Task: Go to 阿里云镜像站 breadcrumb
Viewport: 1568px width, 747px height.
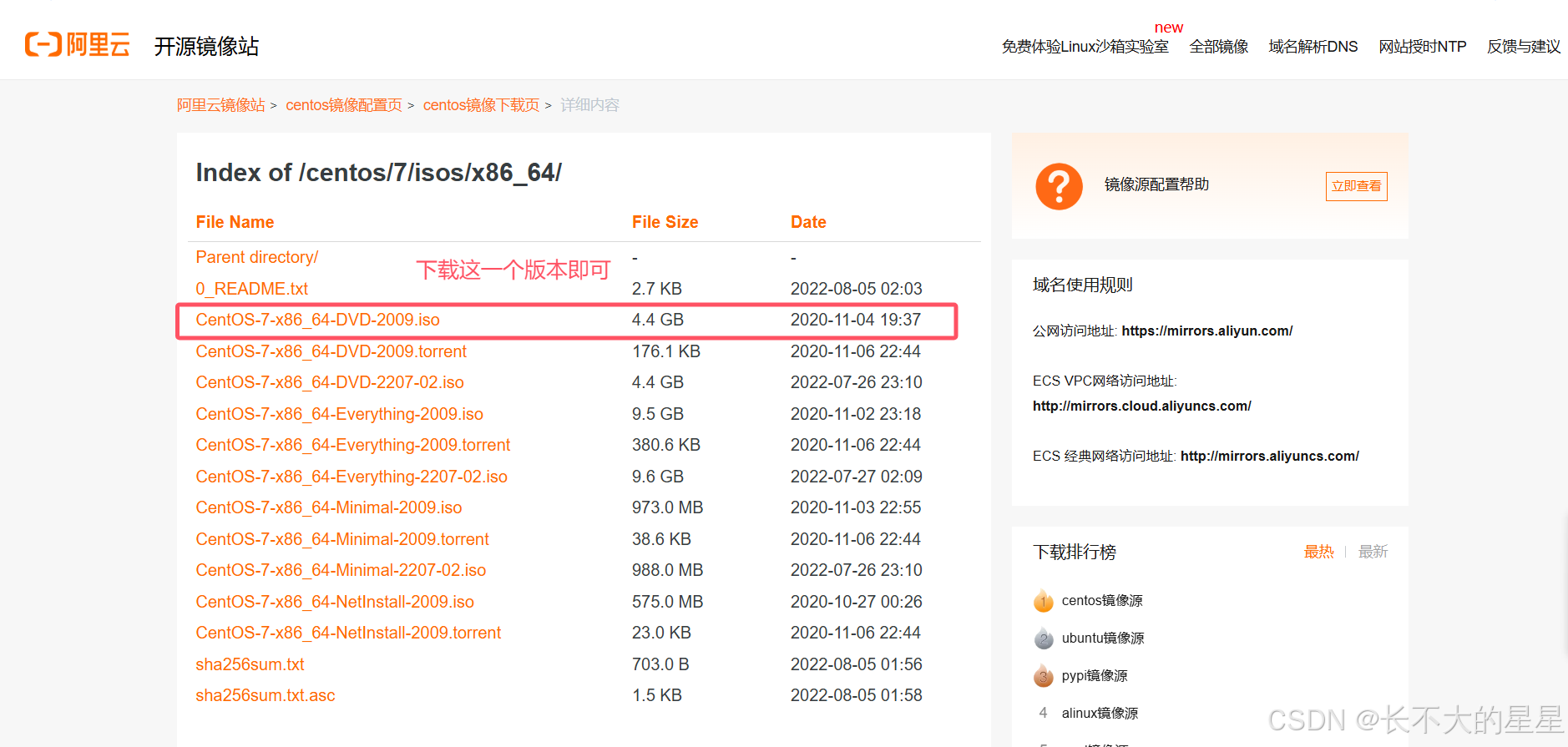Action: (x=220, y=105)
